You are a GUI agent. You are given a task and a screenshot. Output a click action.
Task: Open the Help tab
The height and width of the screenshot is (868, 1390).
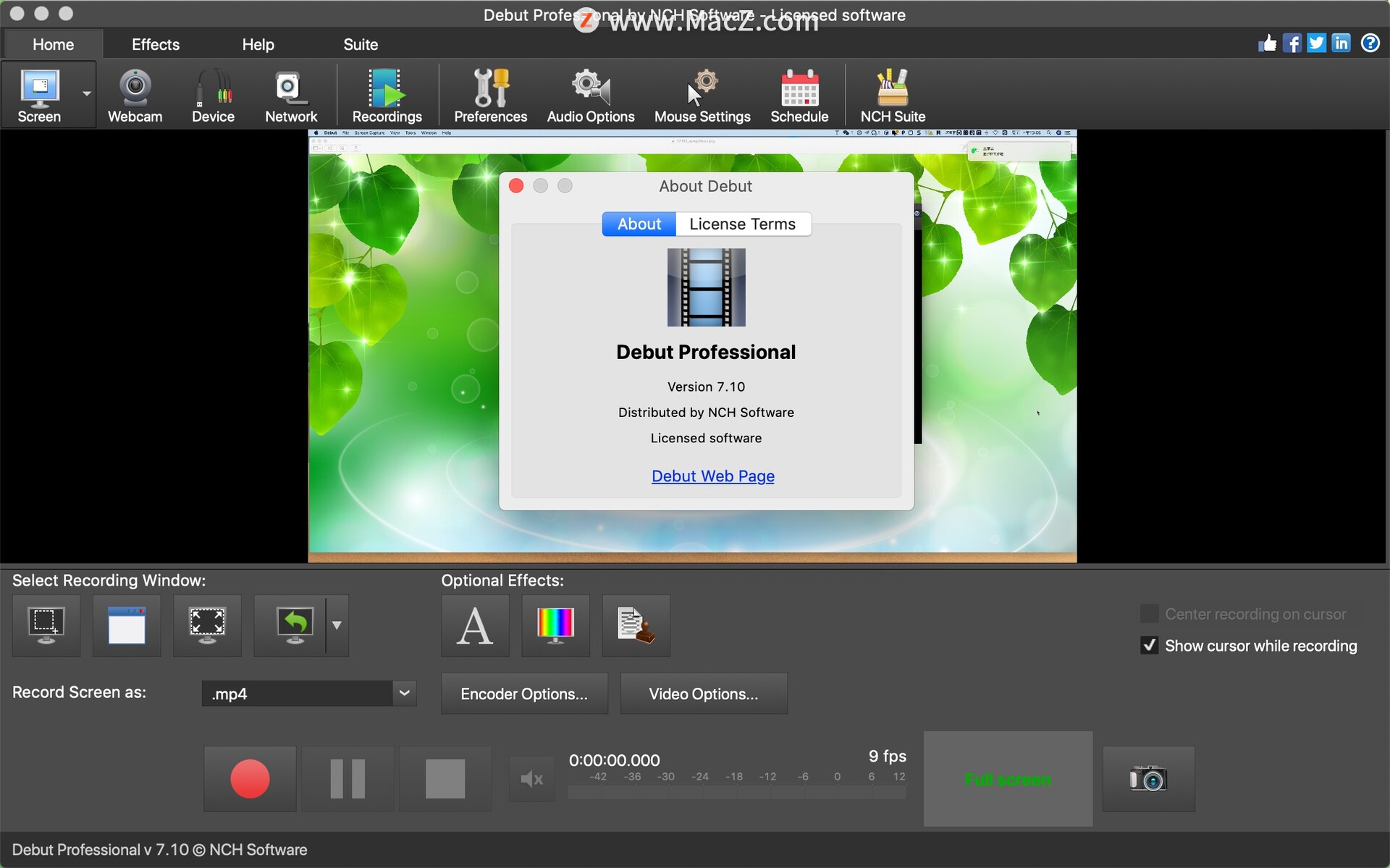[258, 44]
